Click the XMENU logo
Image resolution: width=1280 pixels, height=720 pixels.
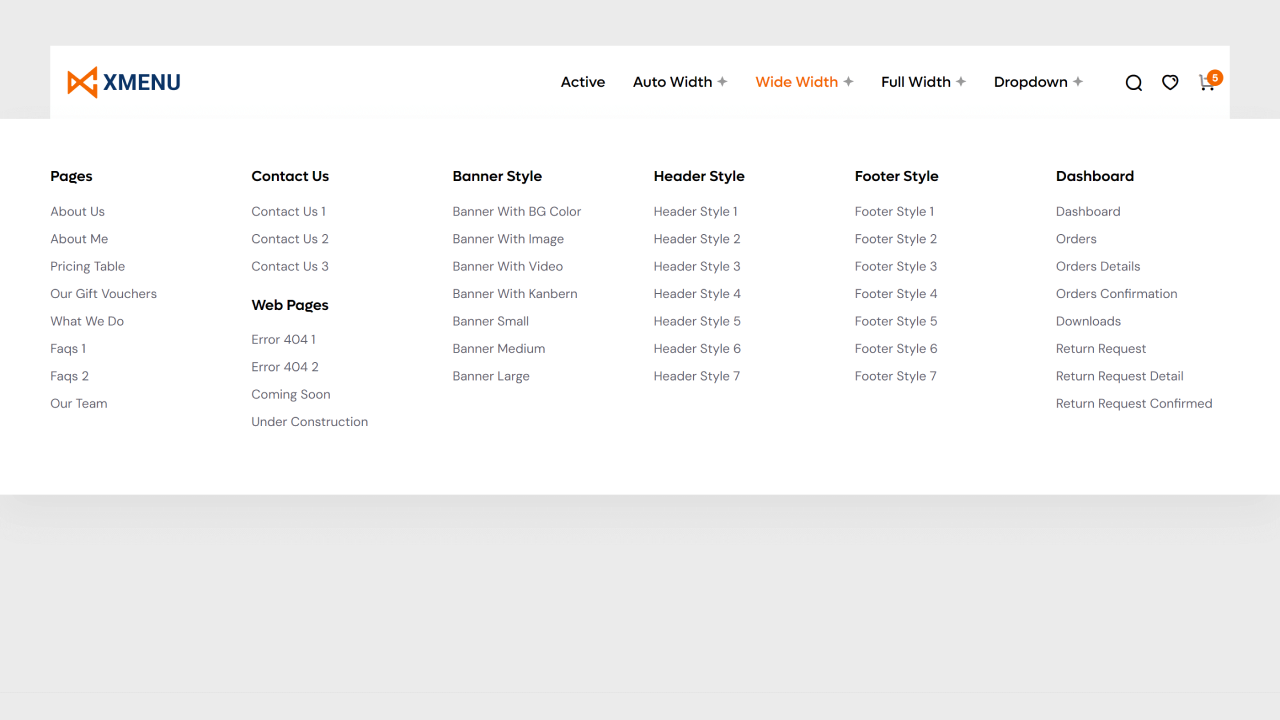[123, 82]
